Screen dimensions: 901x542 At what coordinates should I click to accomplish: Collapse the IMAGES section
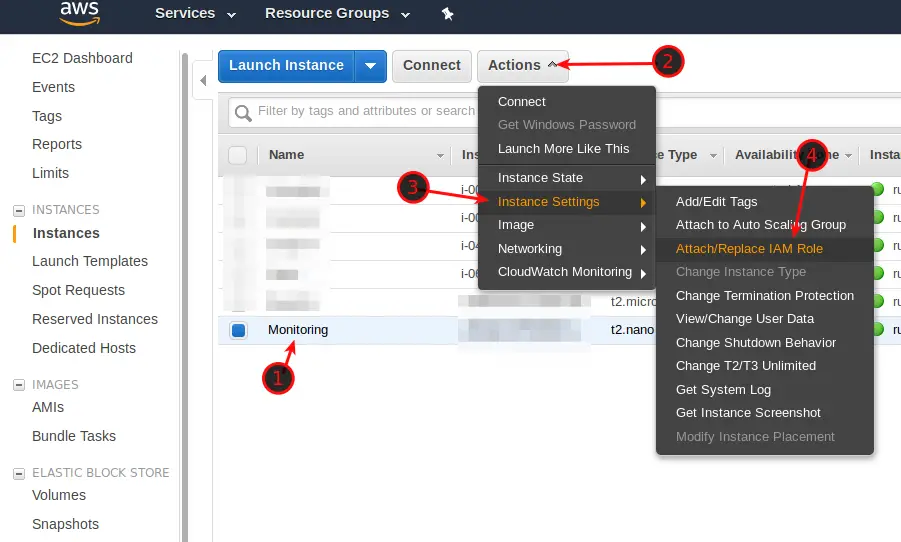(19, 385)
